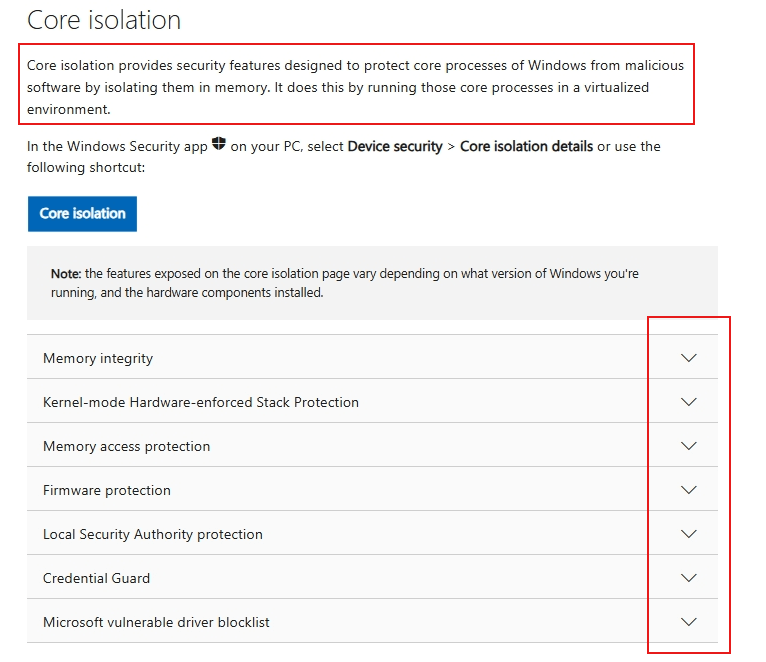
Task: Expand the Memory access protection chevron
Action: [688, 446]
